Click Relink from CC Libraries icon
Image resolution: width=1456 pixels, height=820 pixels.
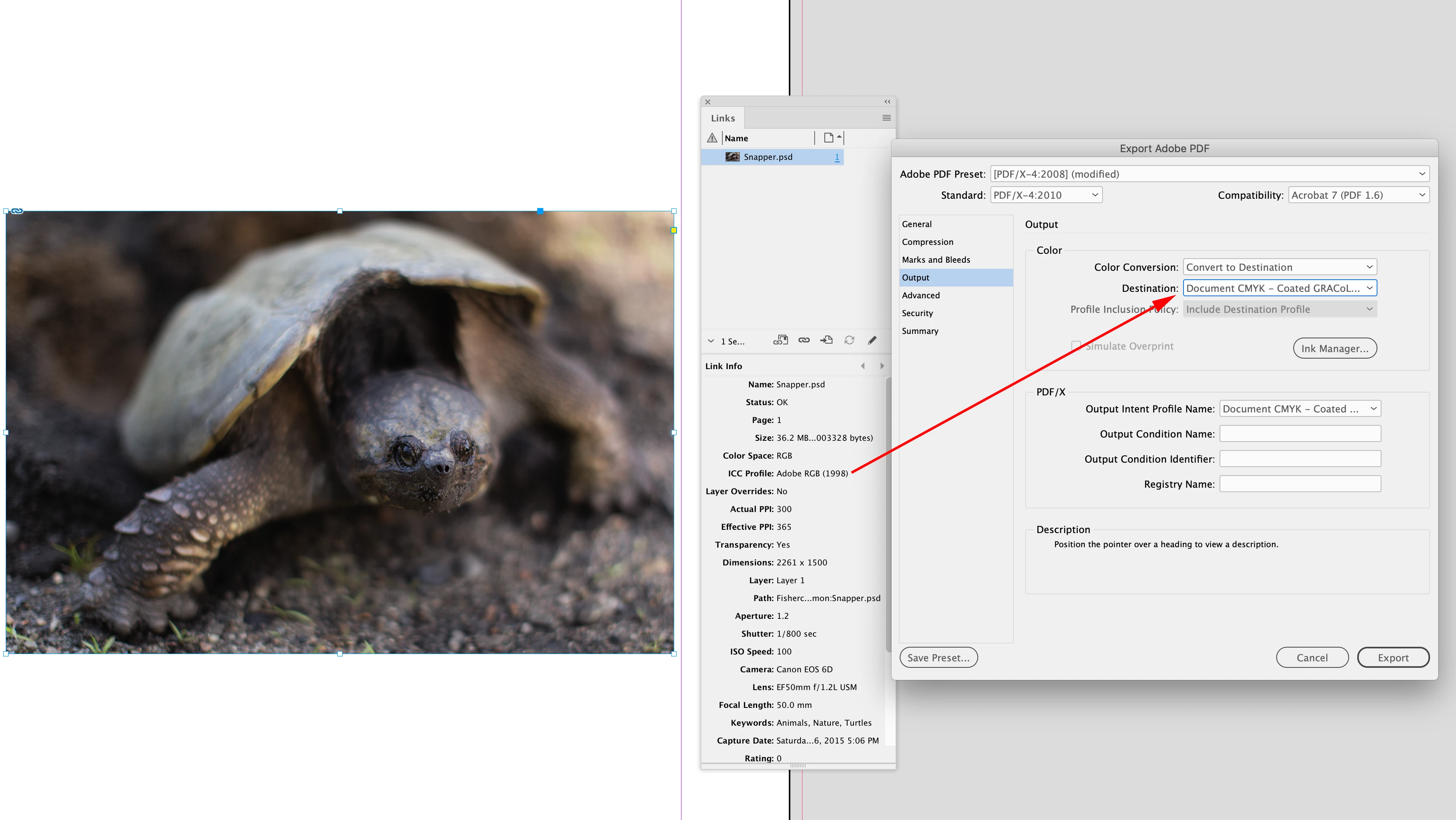click(781, 340)
